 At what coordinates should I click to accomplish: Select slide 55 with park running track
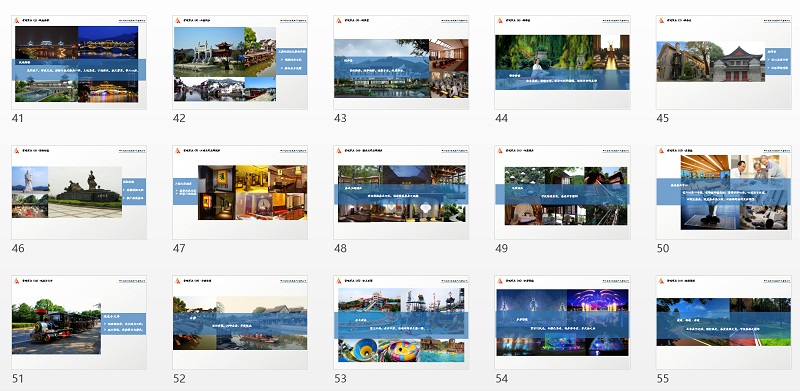[723, 323]
